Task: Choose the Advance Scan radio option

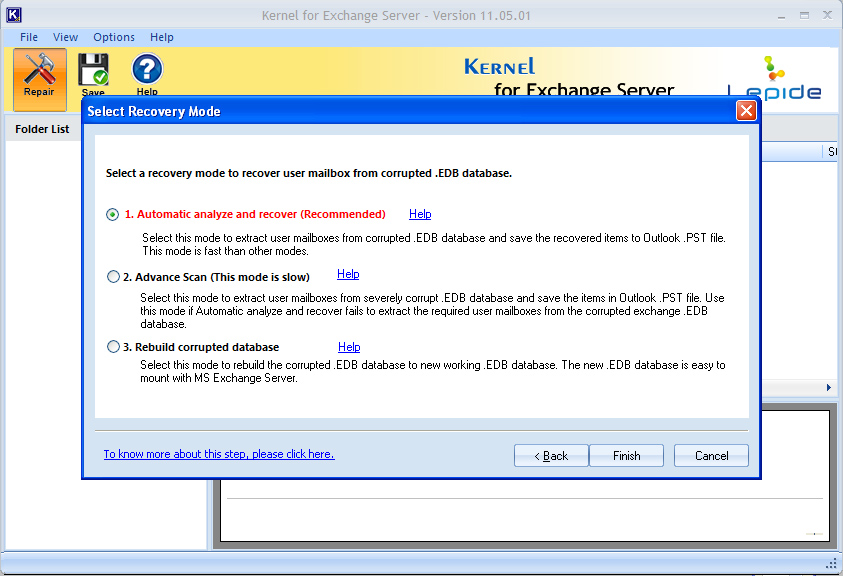Action: click(x=113, y=277)
